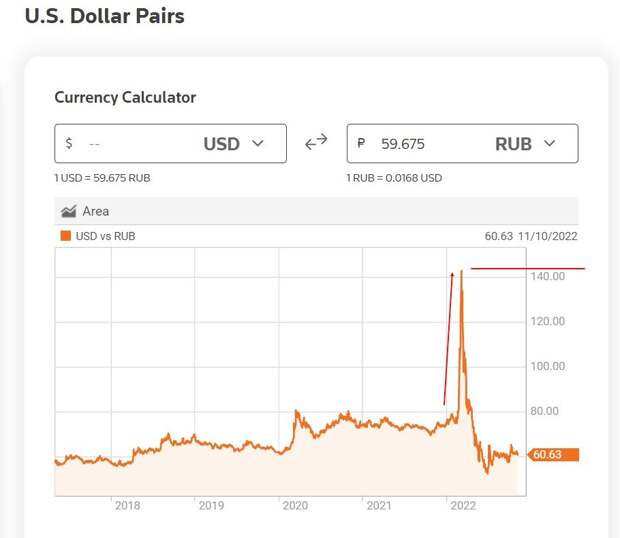Click the orange USD vs RUB legend swatch
The width and height of the screenshot is (620, 538).
click(65, 236)
